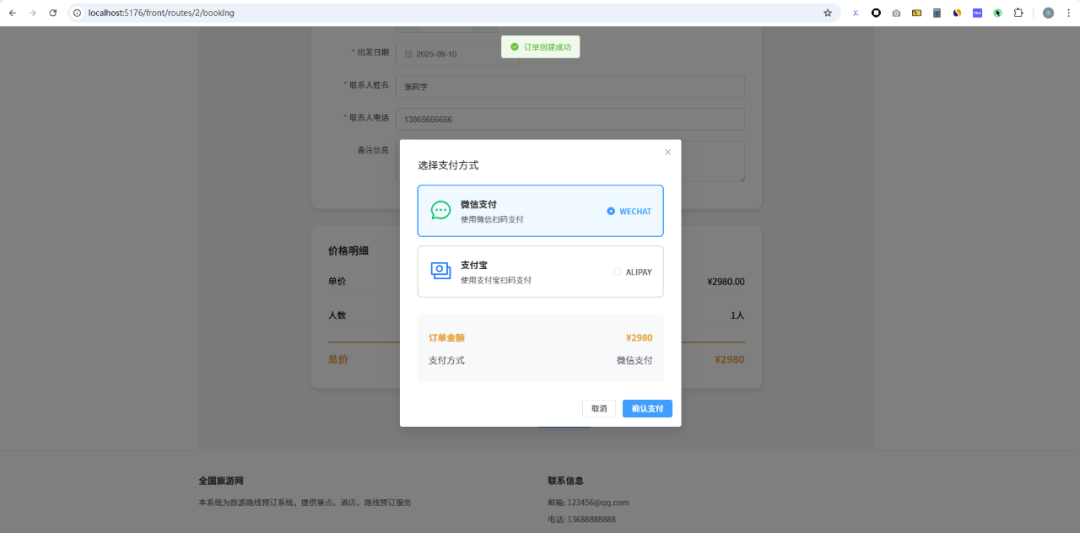This screenshot has width=1080, height=533.
Task: Click the browser forward arrow
Action: 32,12
